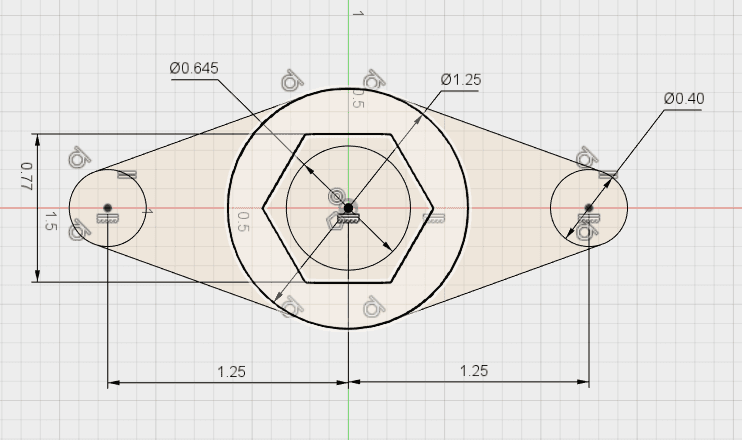Screen dimensions: 742x440
Task: Click the Ø0.40 diameter dimension label
Action: click(x=685, y=98)
